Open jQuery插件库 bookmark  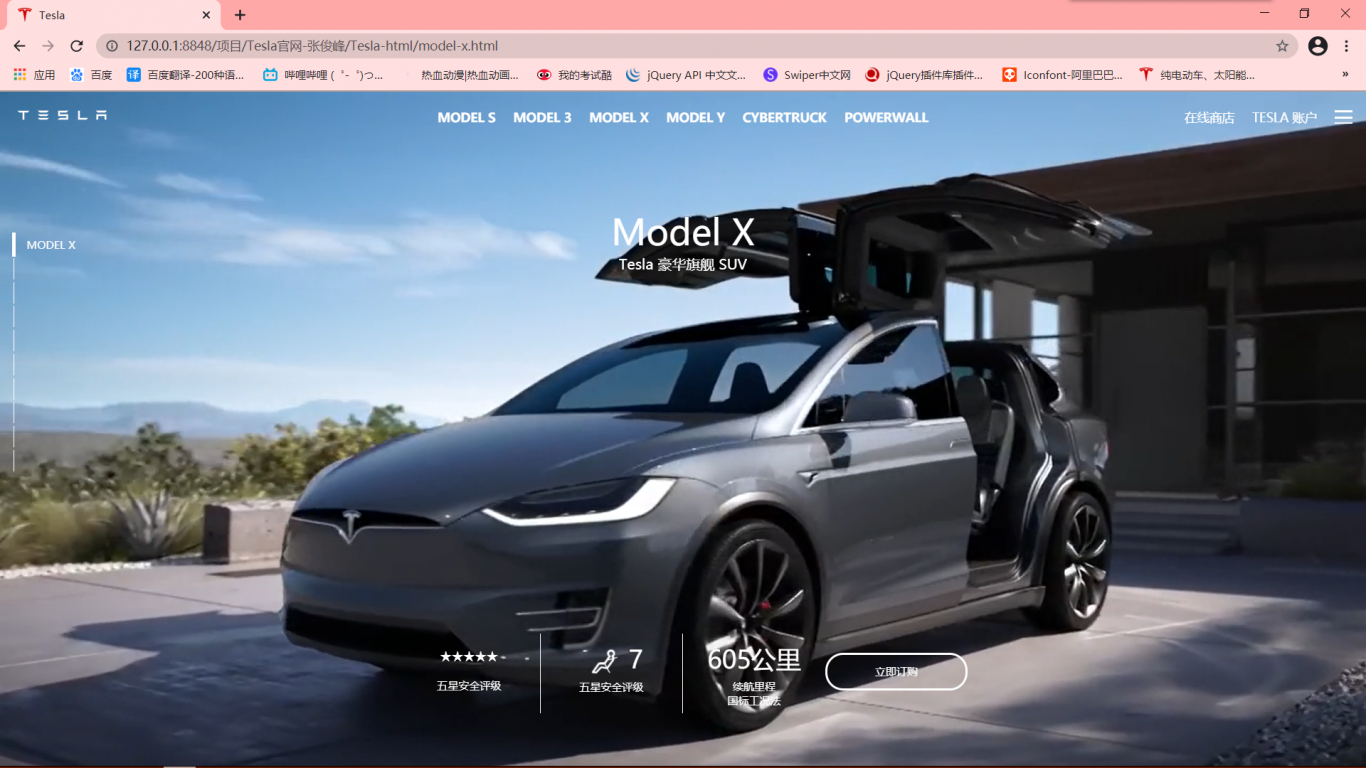tap(924, 75)
